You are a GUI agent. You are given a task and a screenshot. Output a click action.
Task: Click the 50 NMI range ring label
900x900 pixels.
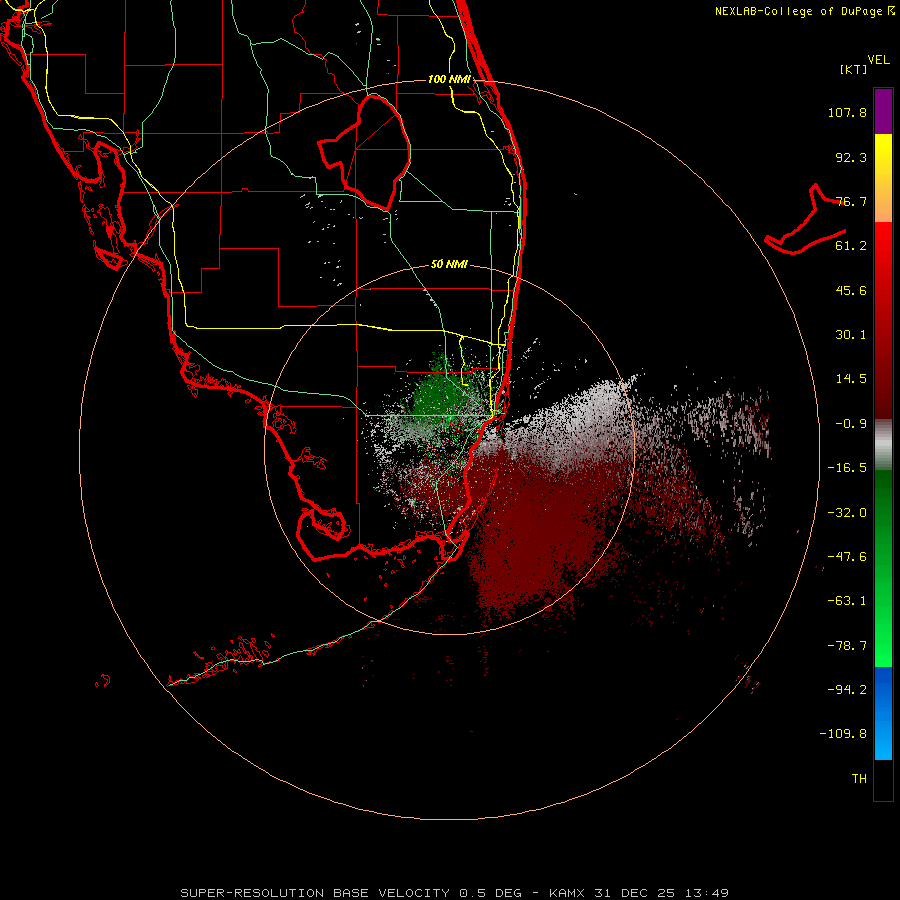449,264
